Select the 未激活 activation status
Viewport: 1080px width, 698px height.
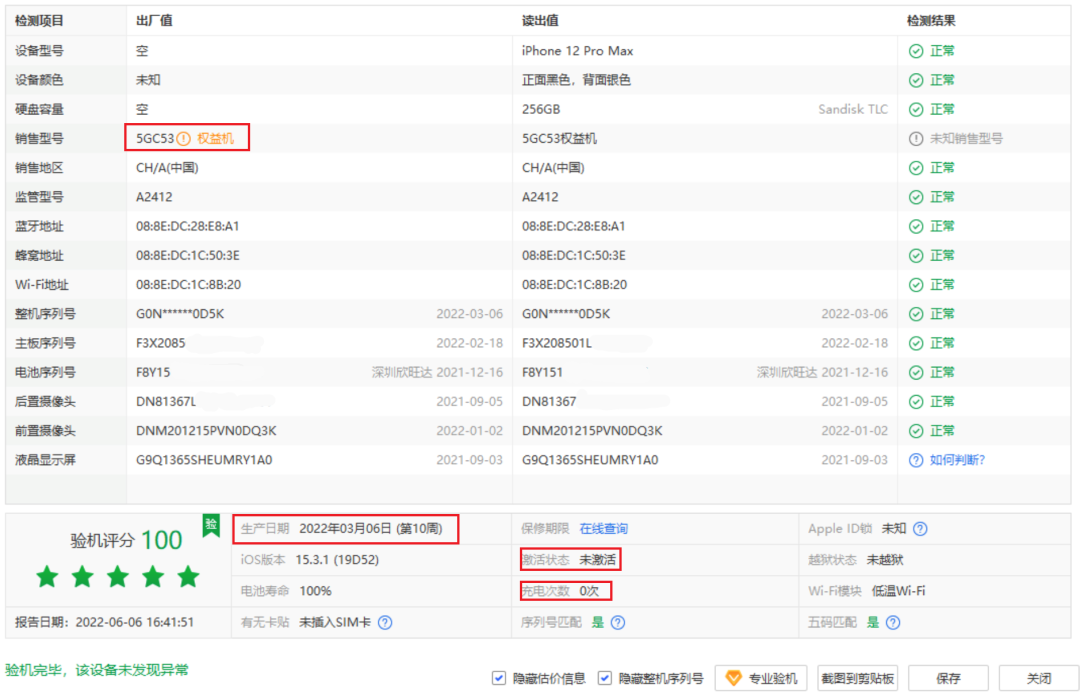pyautogui.click(x=597, y=560)
